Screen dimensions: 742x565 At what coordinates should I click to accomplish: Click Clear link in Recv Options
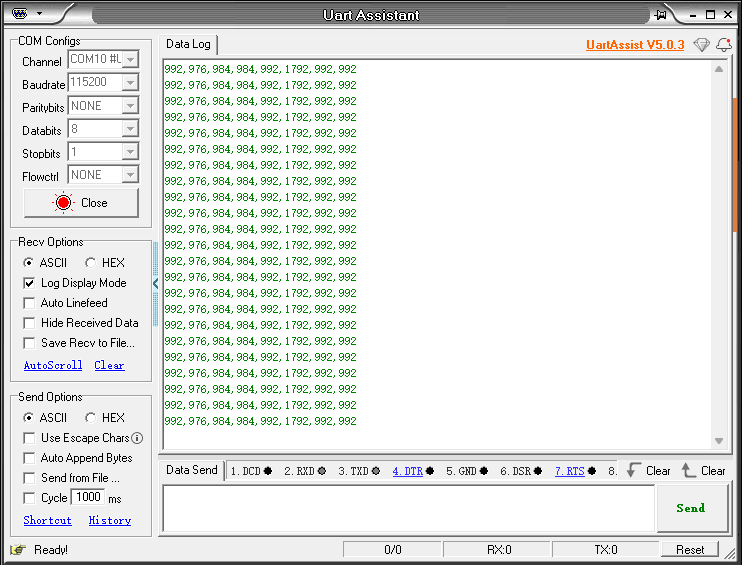[109, 365]
